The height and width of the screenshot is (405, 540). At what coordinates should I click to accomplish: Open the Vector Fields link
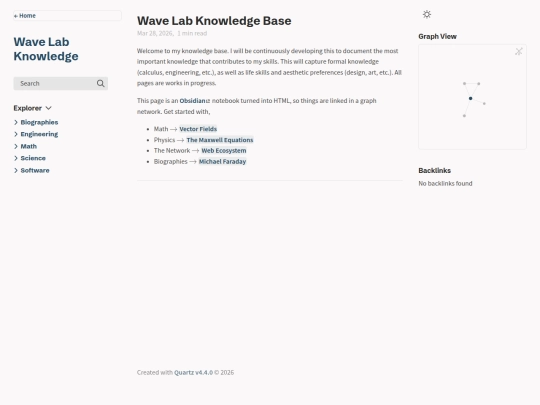(198, 129)
